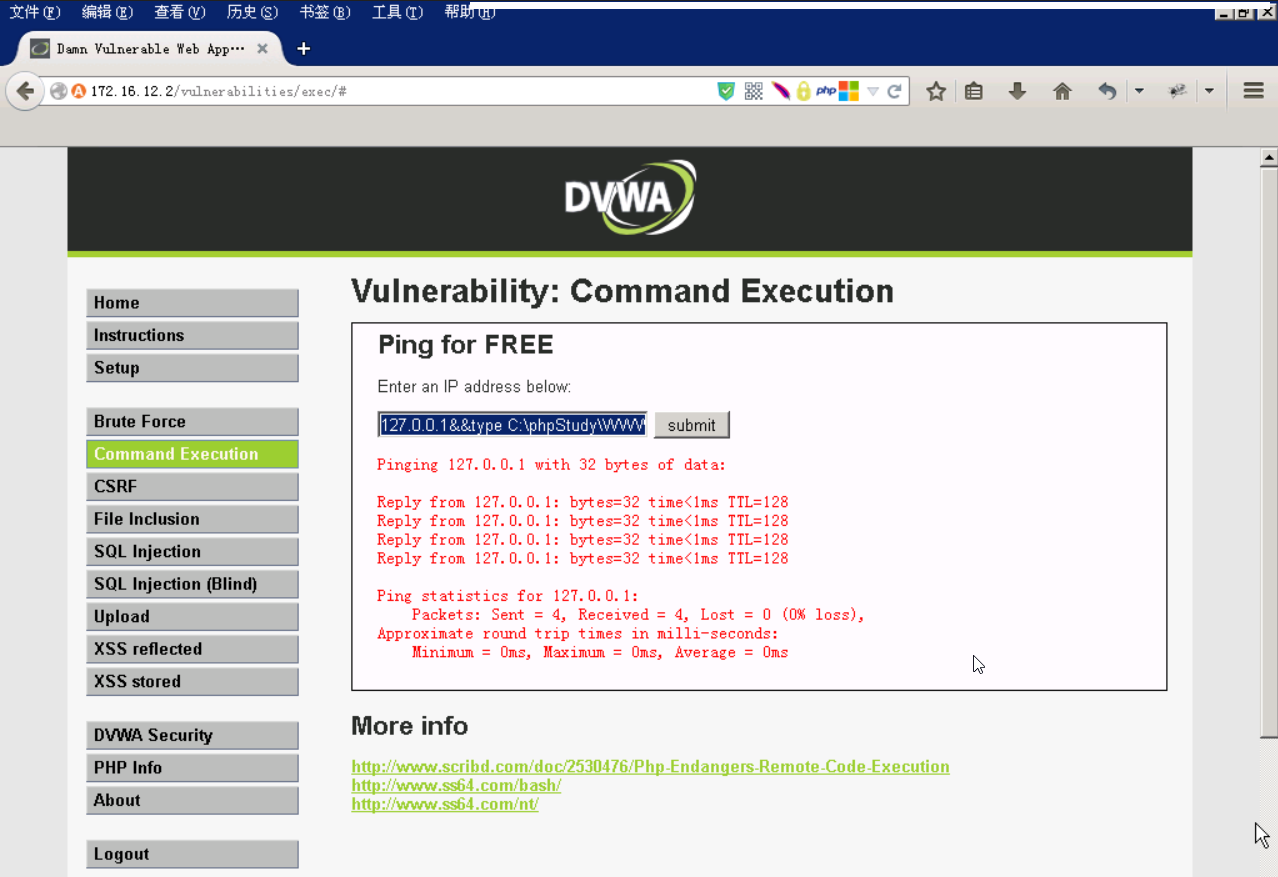Click the site identity globe icon
1278x877 pixels.
[59, 91]
